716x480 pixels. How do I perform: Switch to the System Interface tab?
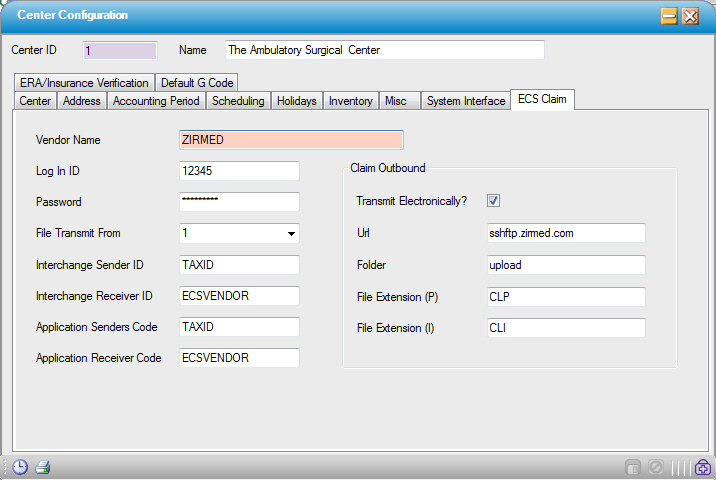[x=465, y=101]
